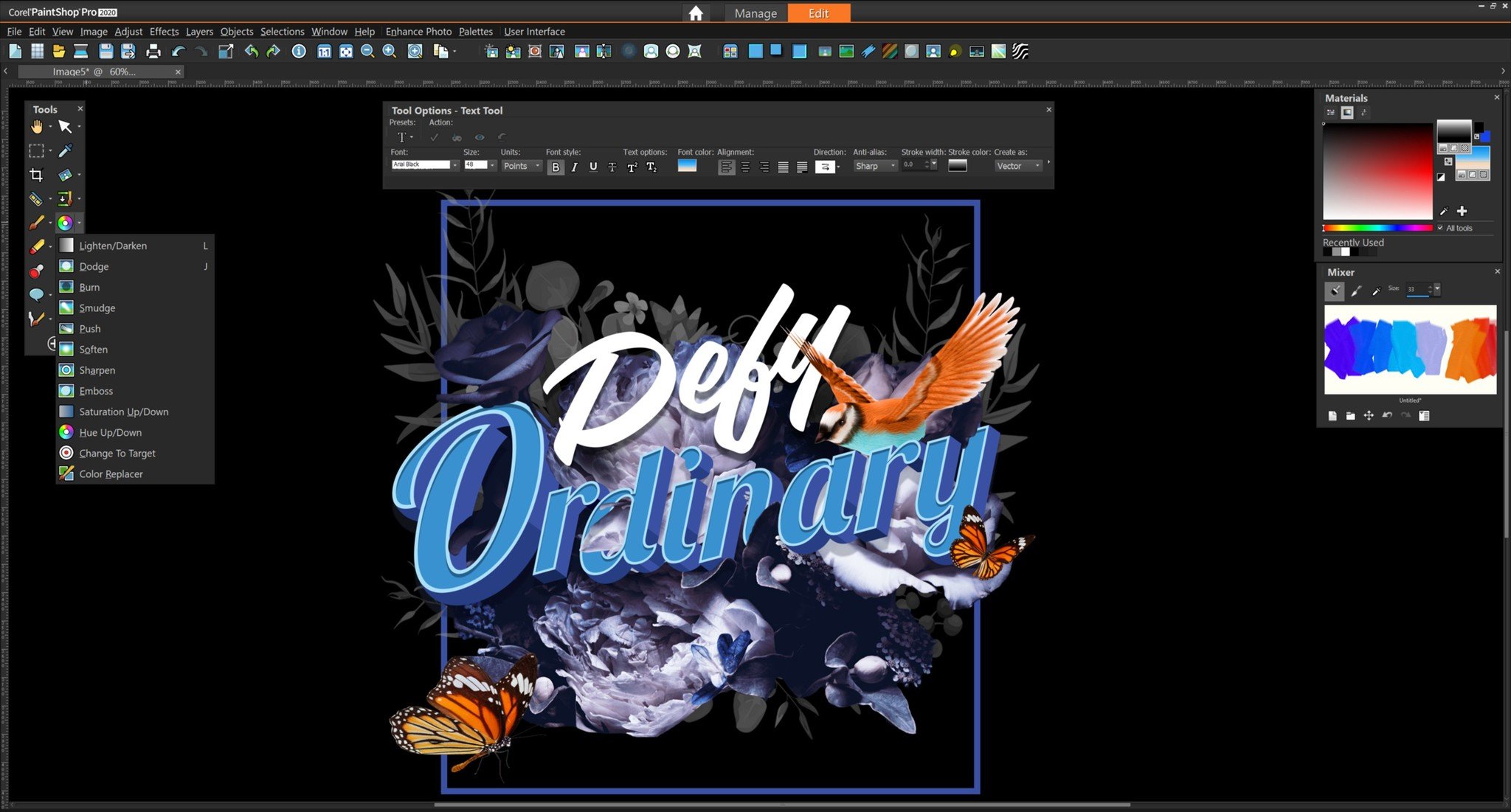Image resolution: width=1511 pixels, height=812 pixels.
Task: Click the New image toolbar icon
Action: click(x=15, y=51)
